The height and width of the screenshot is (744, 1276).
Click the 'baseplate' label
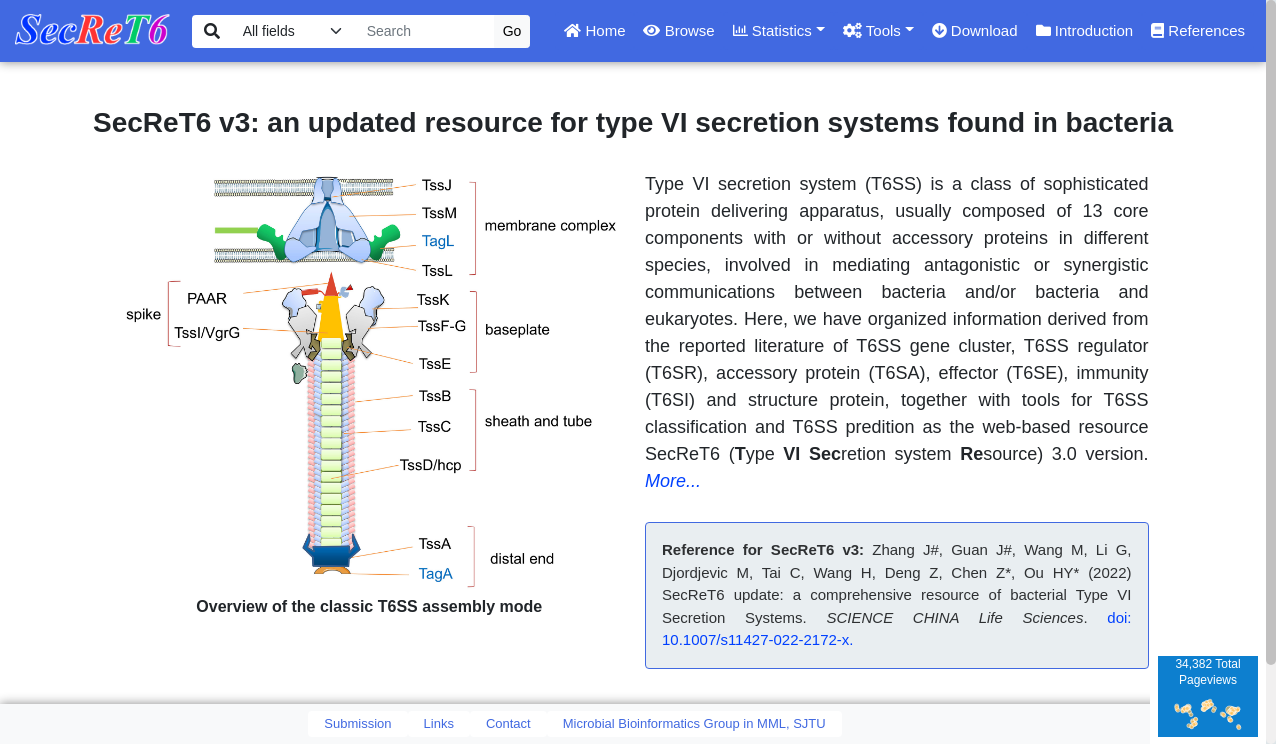click(x=517, y=330)
